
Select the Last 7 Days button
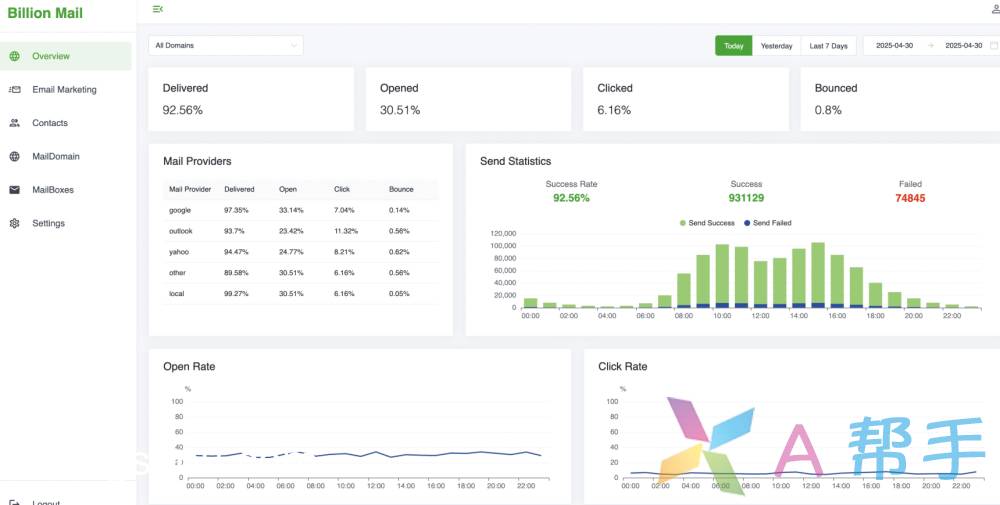point(828,46)
